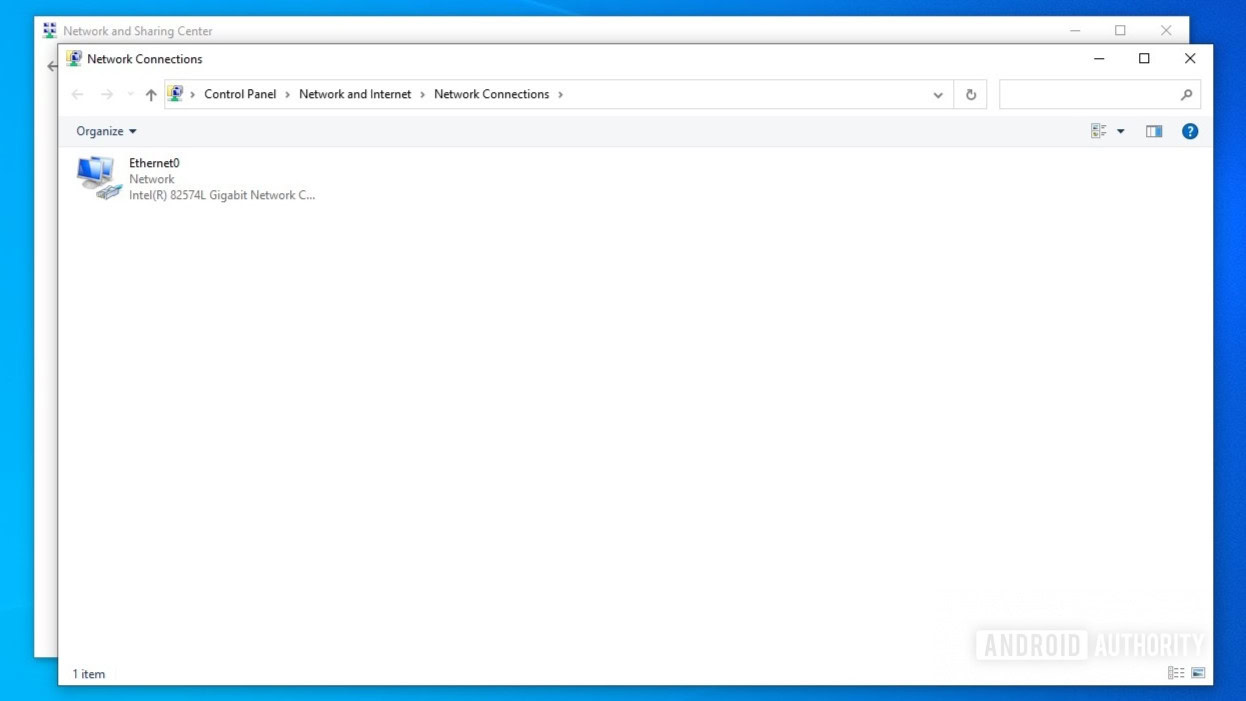Click Change your view icon
The width and height of the screenshot is (1246, 701).
(x=1099, y=131)
